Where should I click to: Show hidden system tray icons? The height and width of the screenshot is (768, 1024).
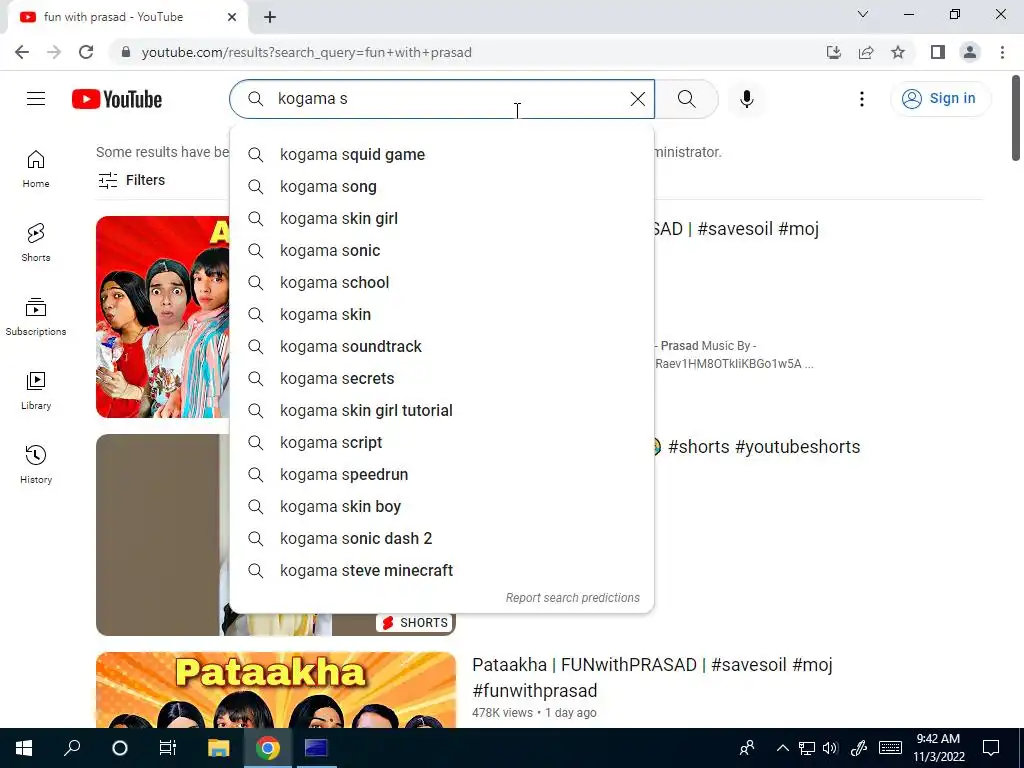pos(782,748)
